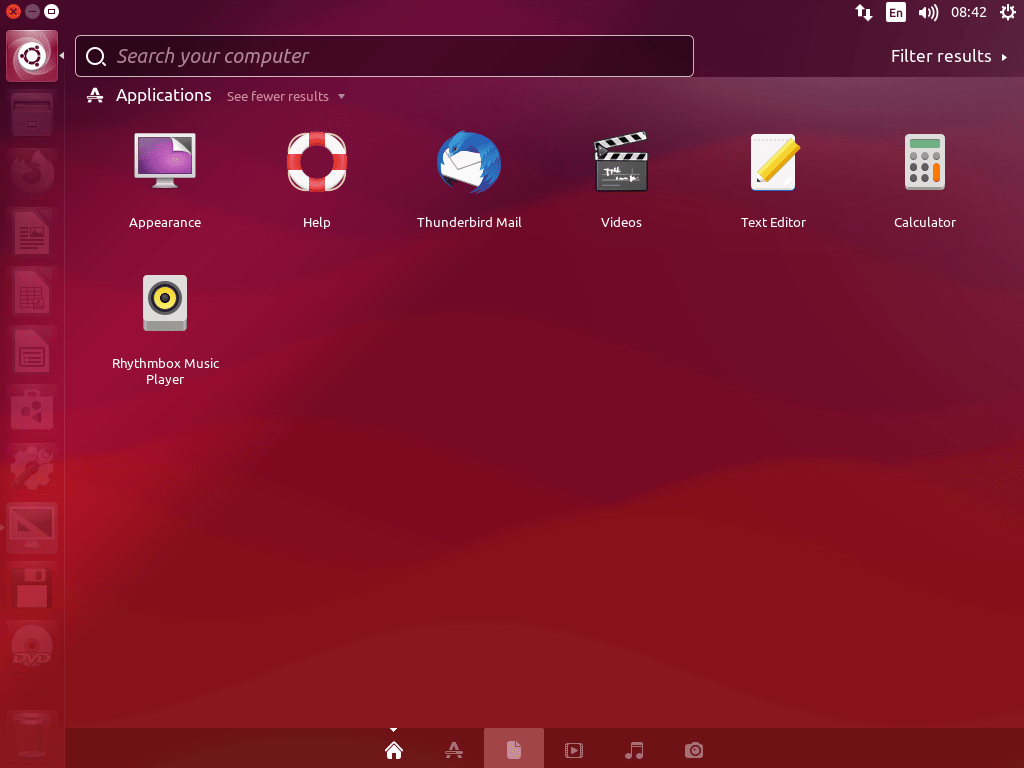The width and height of the screenshot is (1024, 768).
Task: Open Rhythmbox Music Player
Action: click(165, 303)
